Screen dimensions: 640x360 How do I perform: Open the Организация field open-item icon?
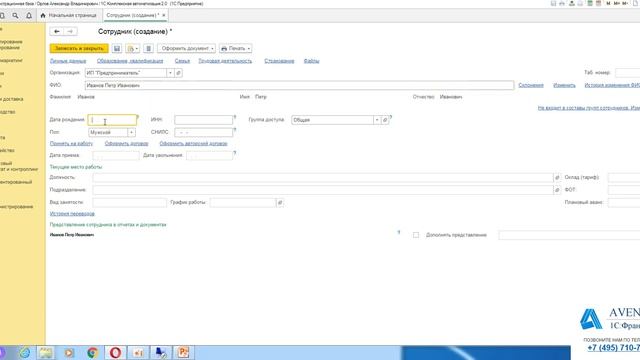(178, 73)
